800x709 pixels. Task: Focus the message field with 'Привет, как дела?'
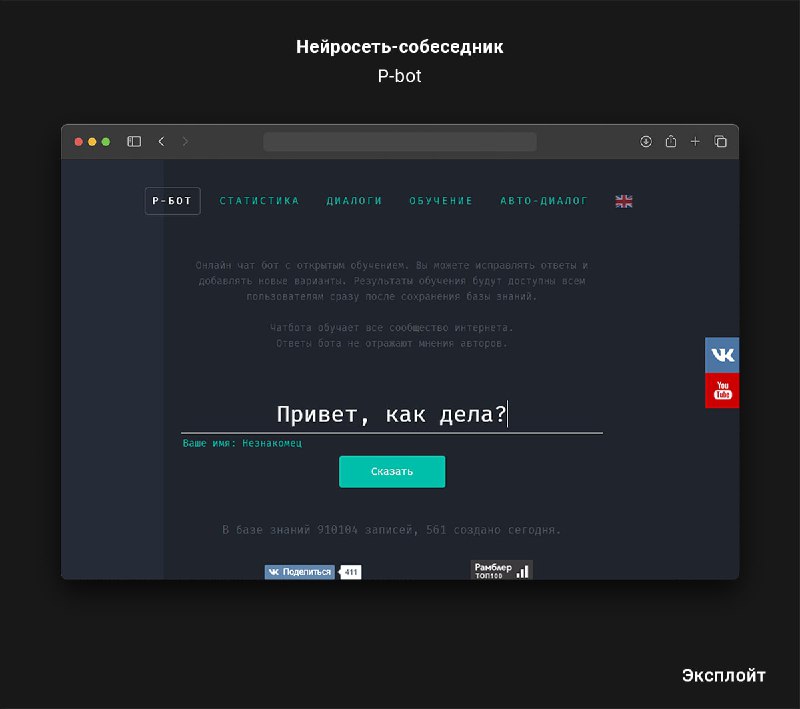pyautogui.click(x=391, y=414)
